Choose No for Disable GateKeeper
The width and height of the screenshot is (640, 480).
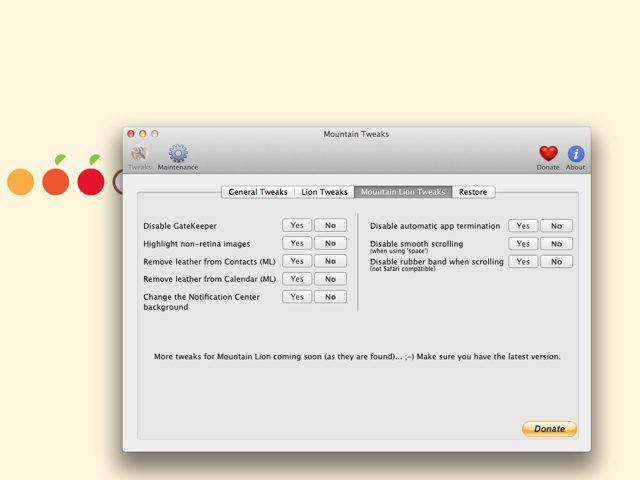tap(330, 225)
